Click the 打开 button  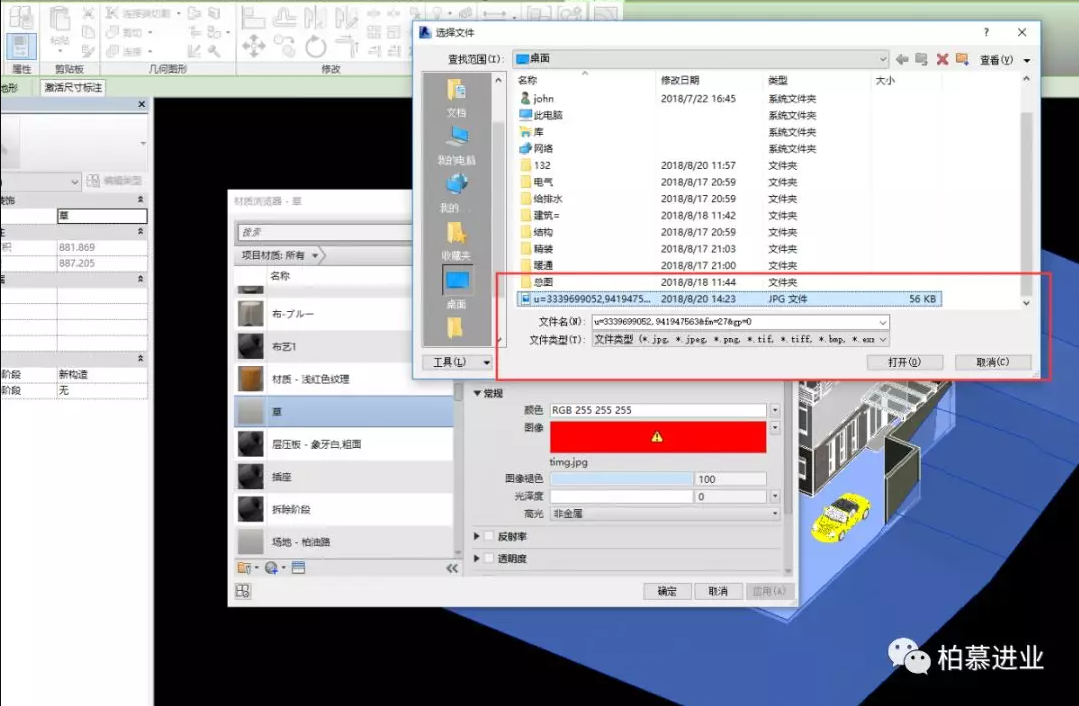904,362
